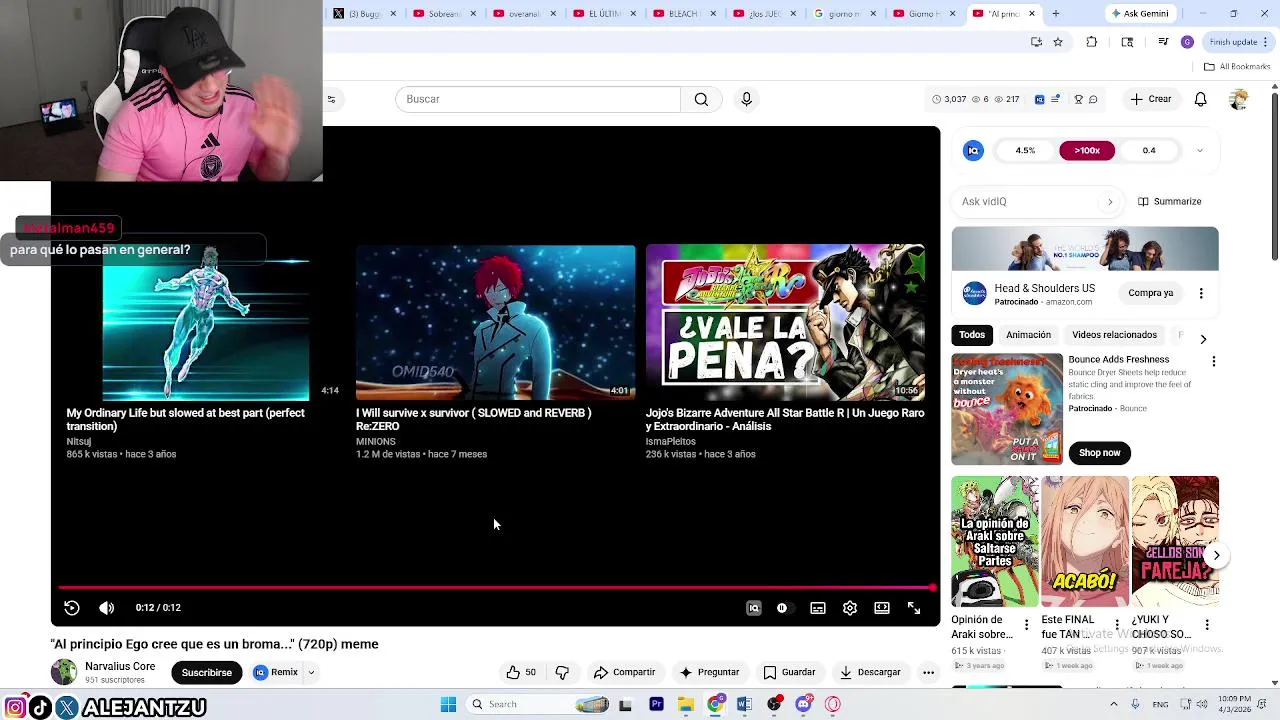The width and height of the screenshot is (1280, 720).
Task: Click the Descargar download button
Action: [870, 672]
